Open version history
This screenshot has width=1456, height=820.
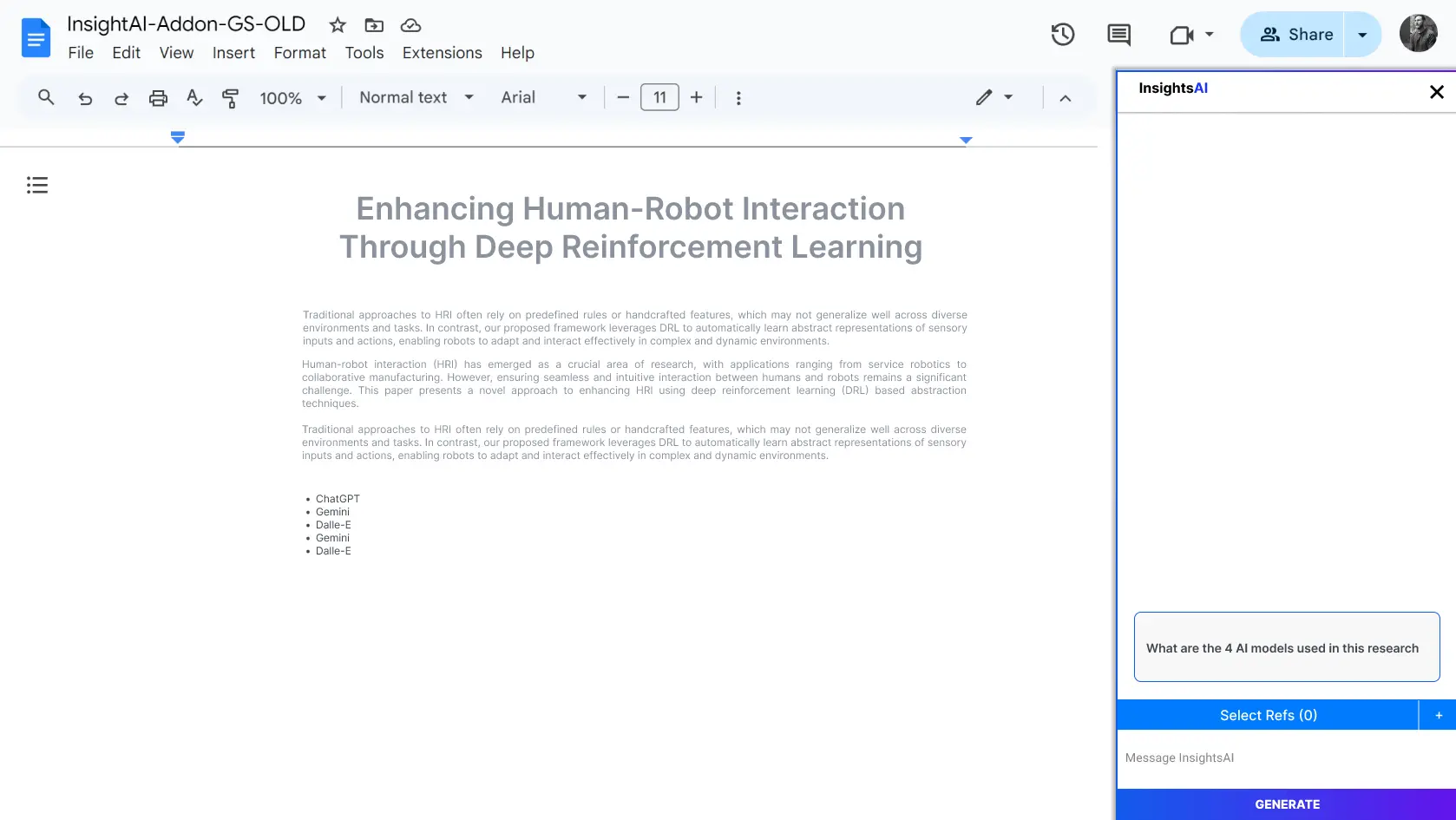coord(1063,35)
